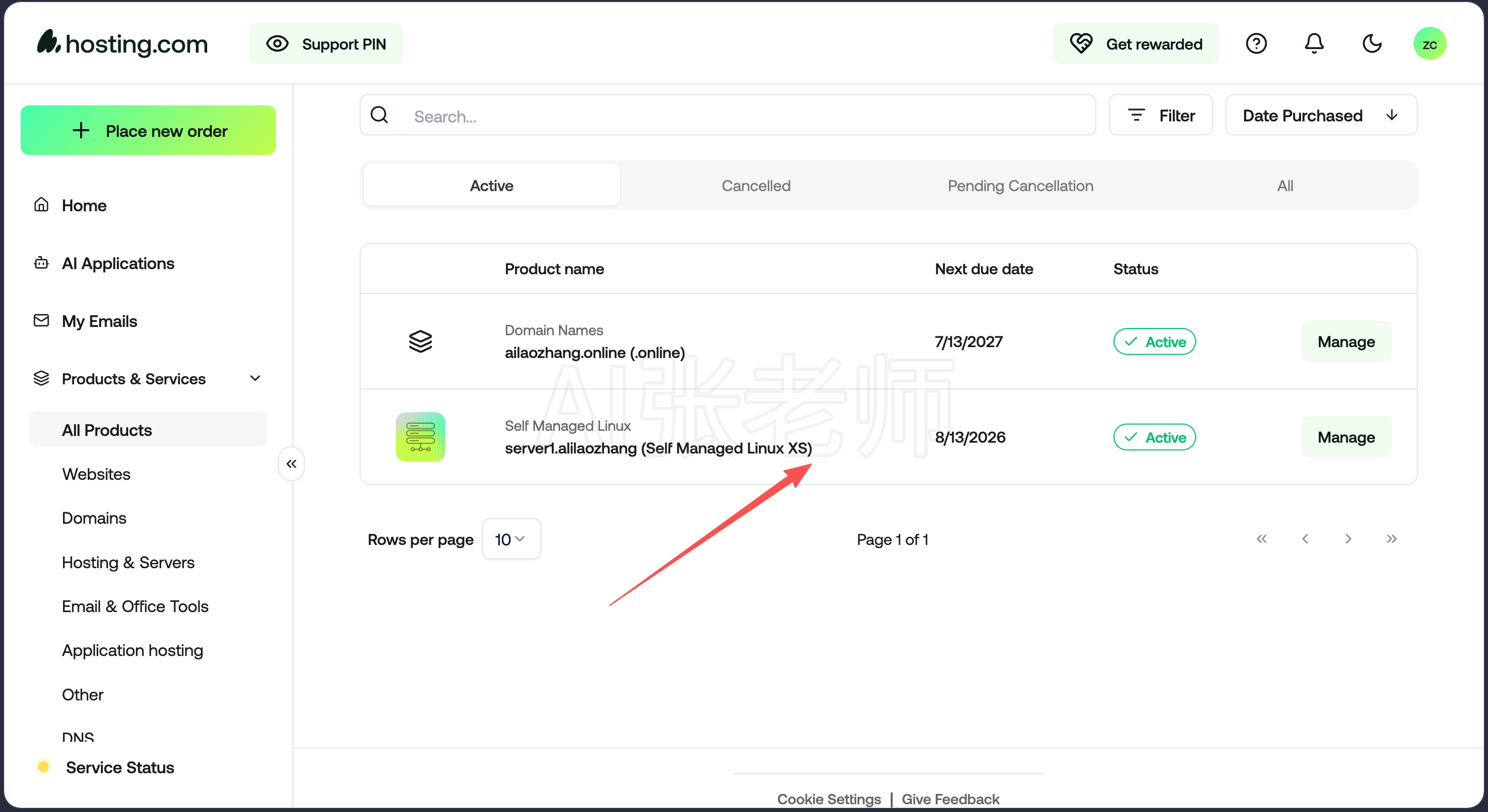Open Domains in the sidebar
The image size is (1488, 812).
point(94,518)
